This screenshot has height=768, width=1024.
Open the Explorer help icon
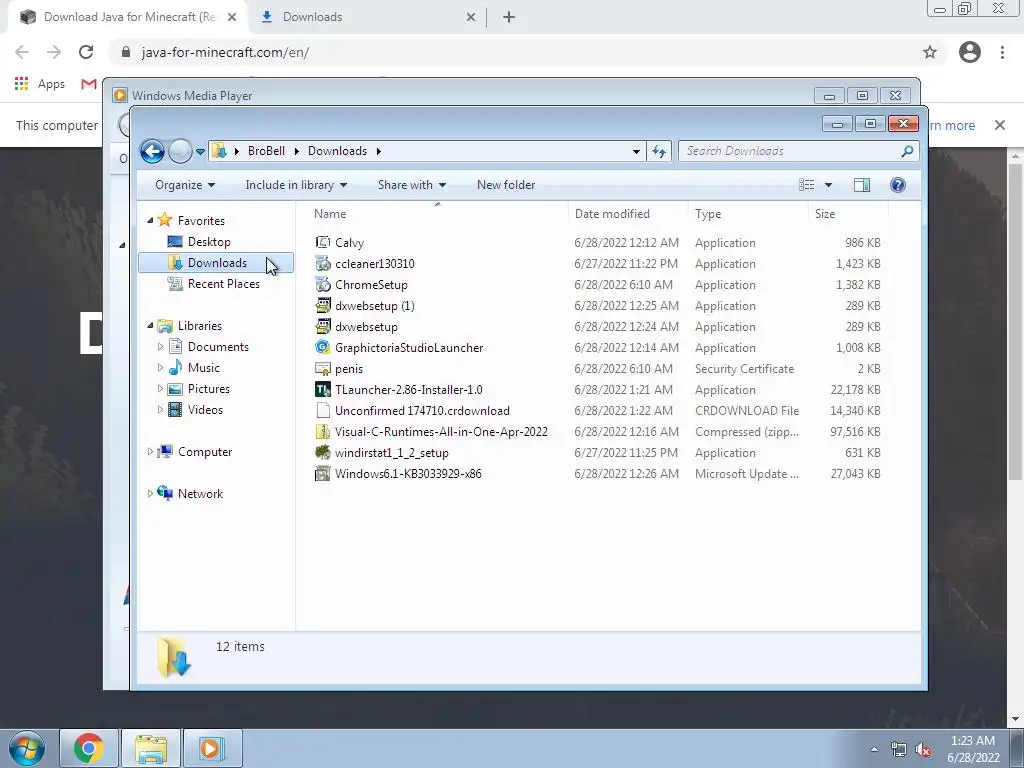coord(898,185)
